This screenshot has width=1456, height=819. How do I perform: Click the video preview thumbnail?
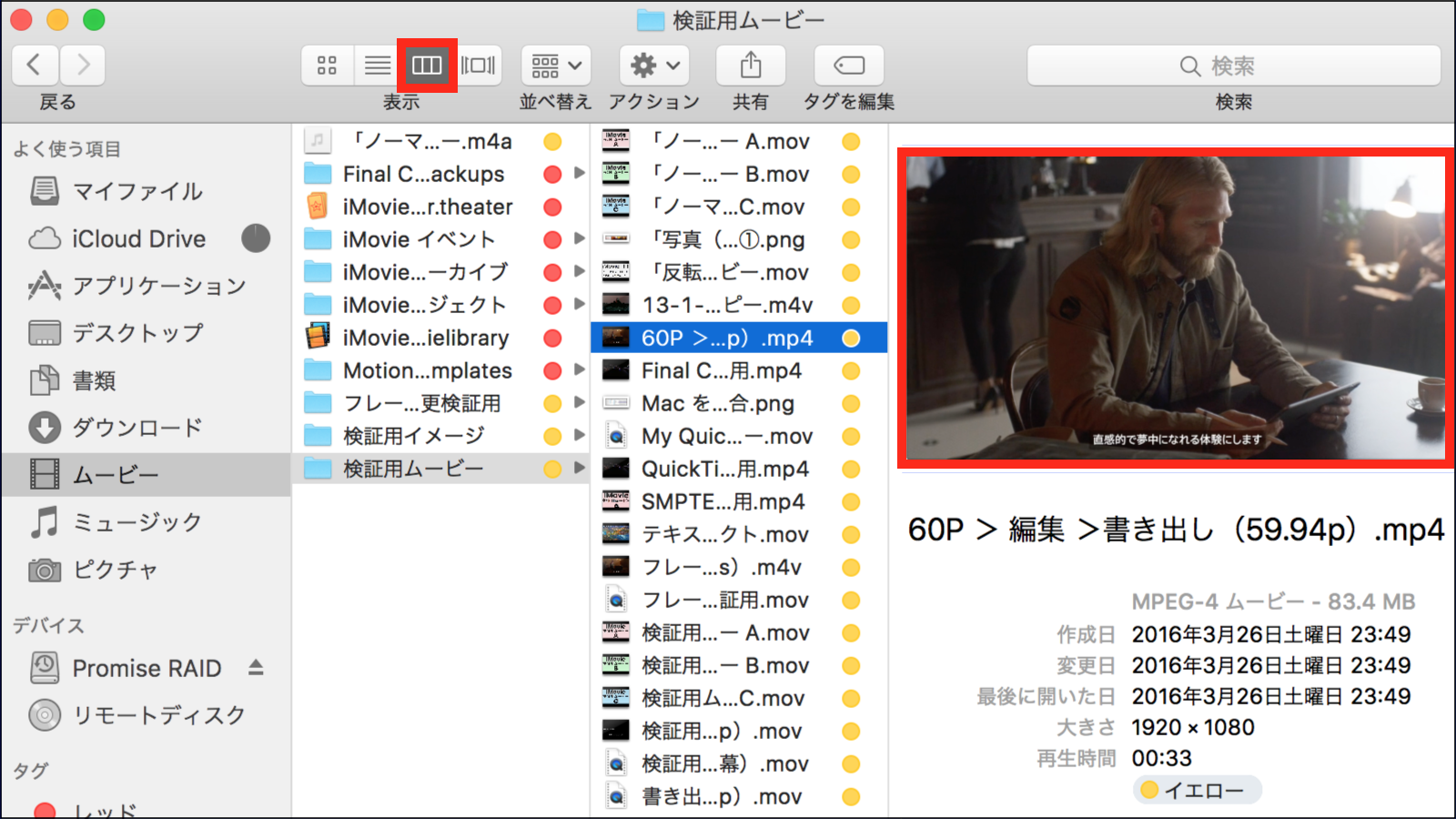point(1174,308)
